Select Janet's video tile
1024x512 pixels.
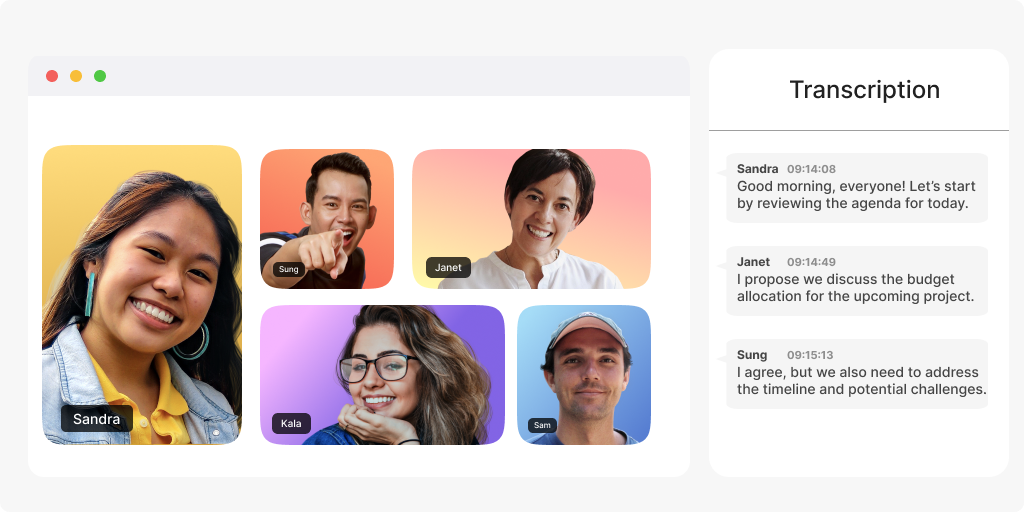[531, 219]
